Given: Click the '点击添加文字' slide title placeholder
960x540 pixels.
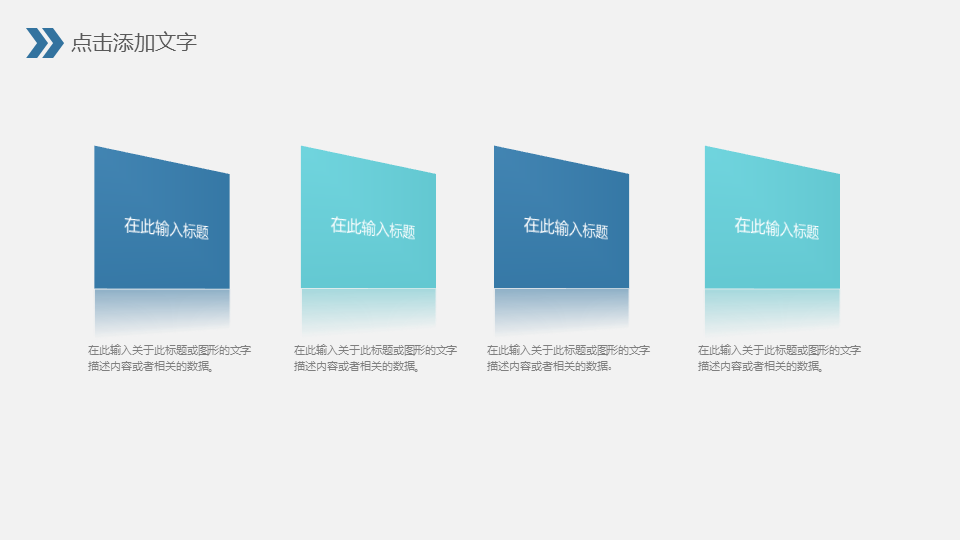Looking at the screenshot, I should tap(134, 43).
